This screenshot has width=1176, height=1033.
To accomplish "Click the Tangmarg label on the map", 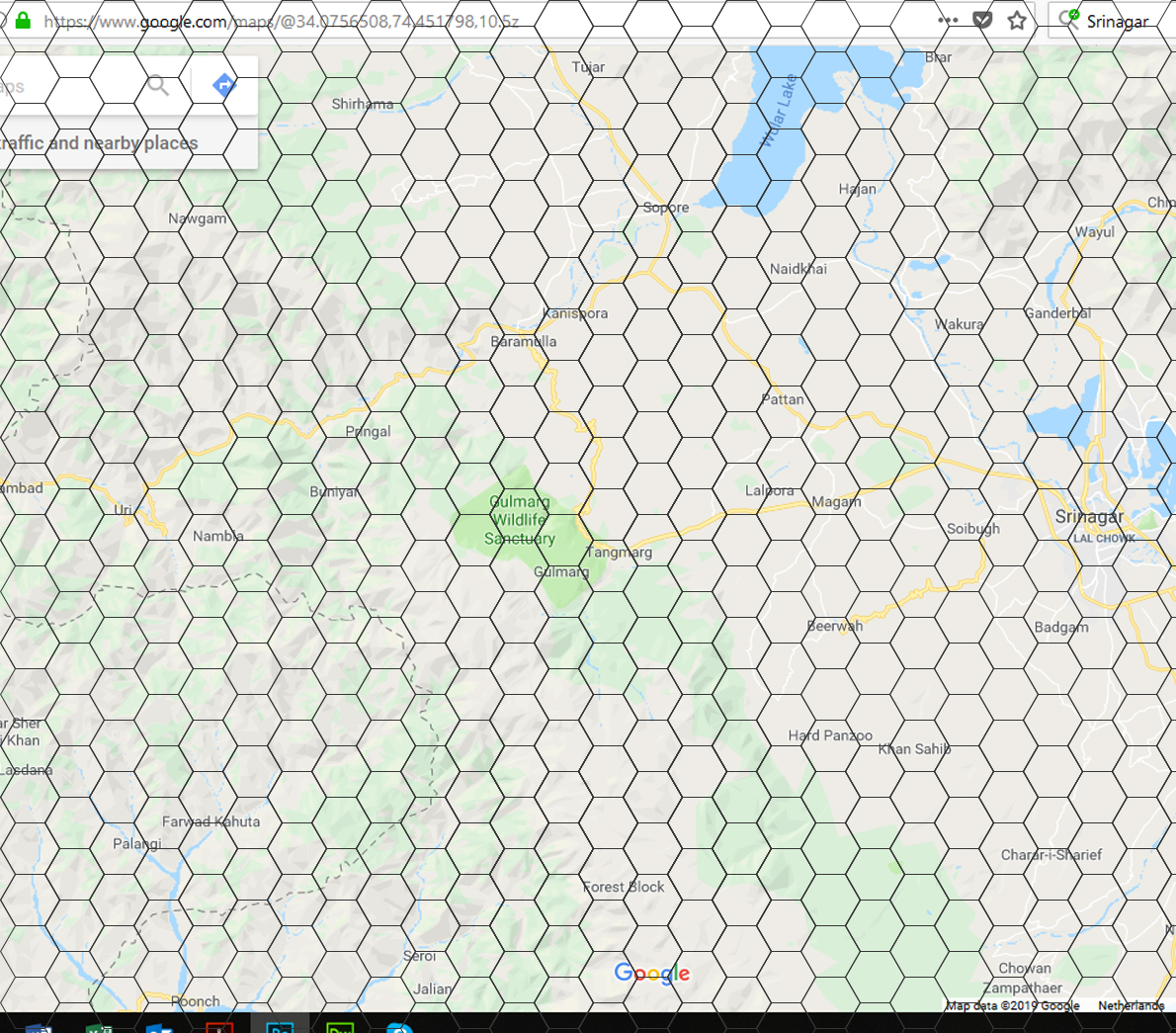I will pyautogui.click(x=619, y=553).
